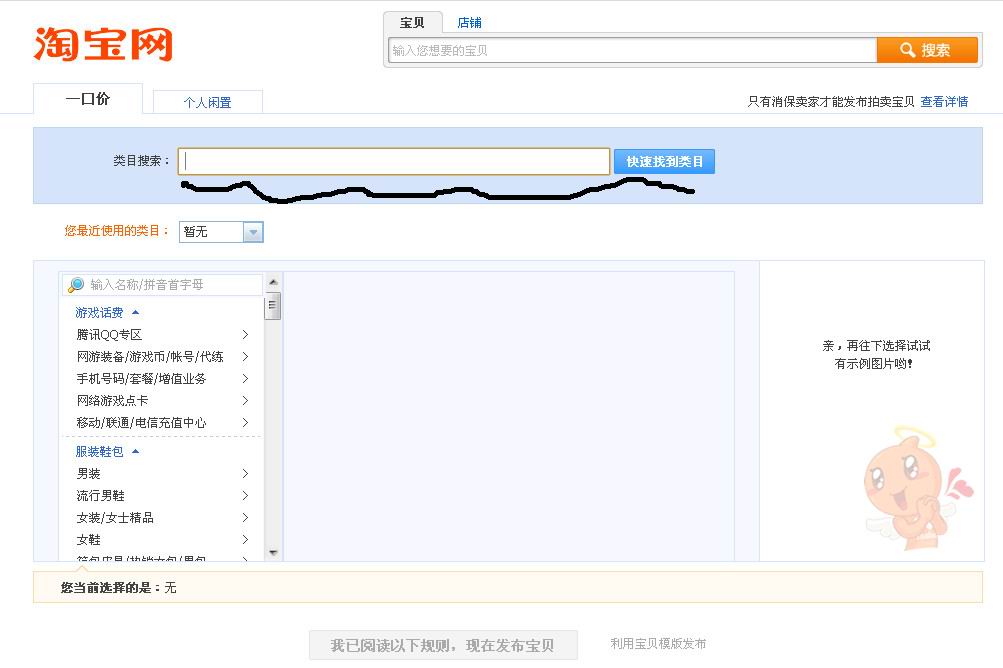Switch to the 店铺 search tab
This screenshot has width=1003, height=668.
[x=470, y=23]
